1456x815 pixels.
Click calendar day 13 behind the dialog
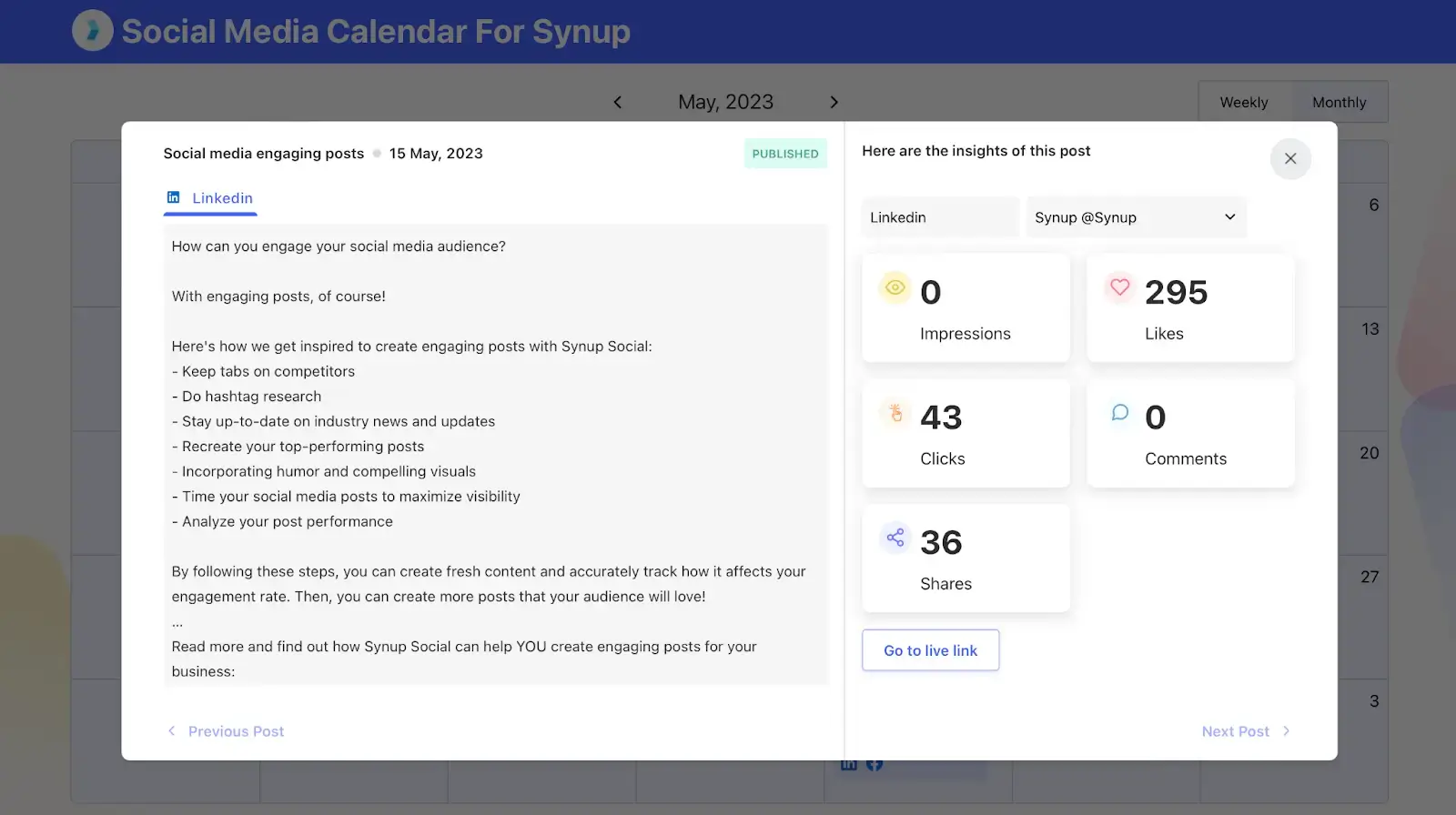click(x=1370, y=329)
